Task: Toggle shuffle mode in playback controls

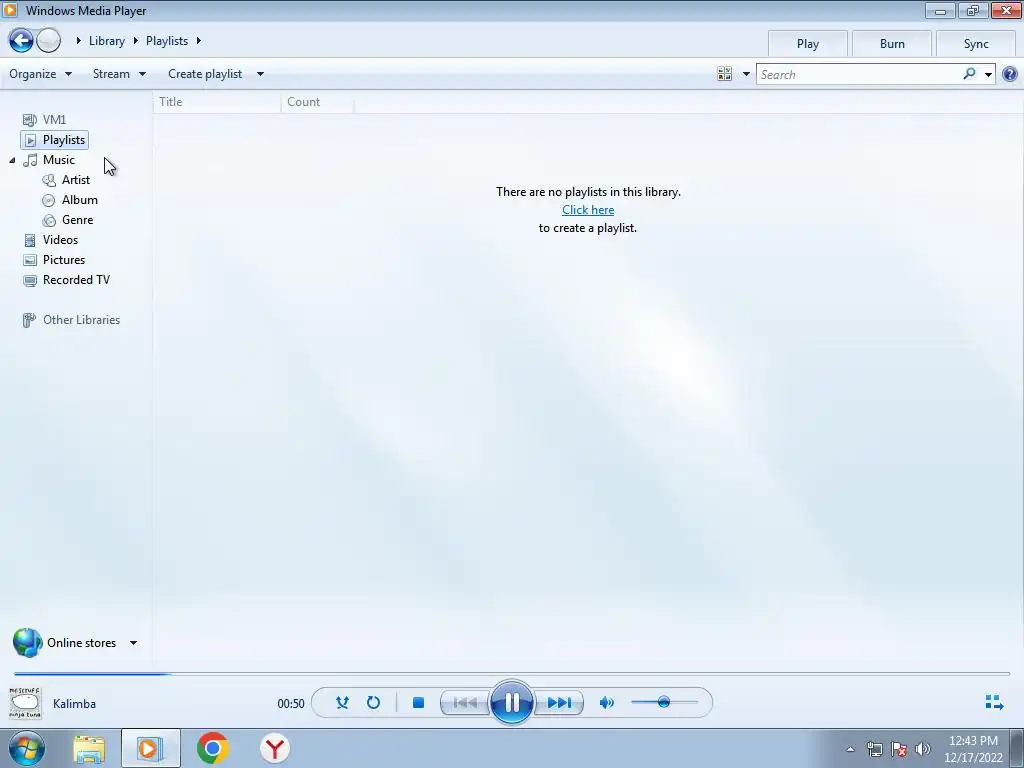Action: point(342,703)
